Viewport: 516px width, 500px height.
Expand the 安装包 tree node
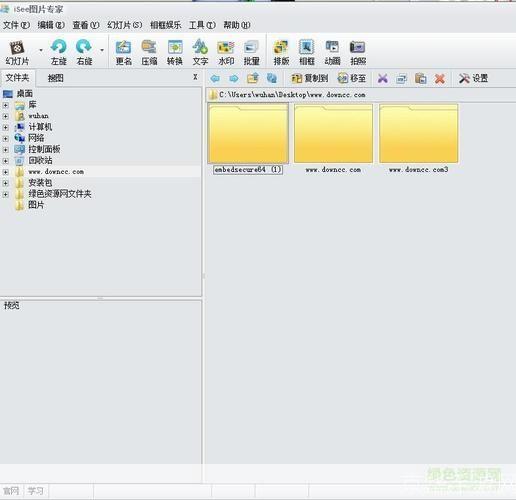click(x=5, y=183)
